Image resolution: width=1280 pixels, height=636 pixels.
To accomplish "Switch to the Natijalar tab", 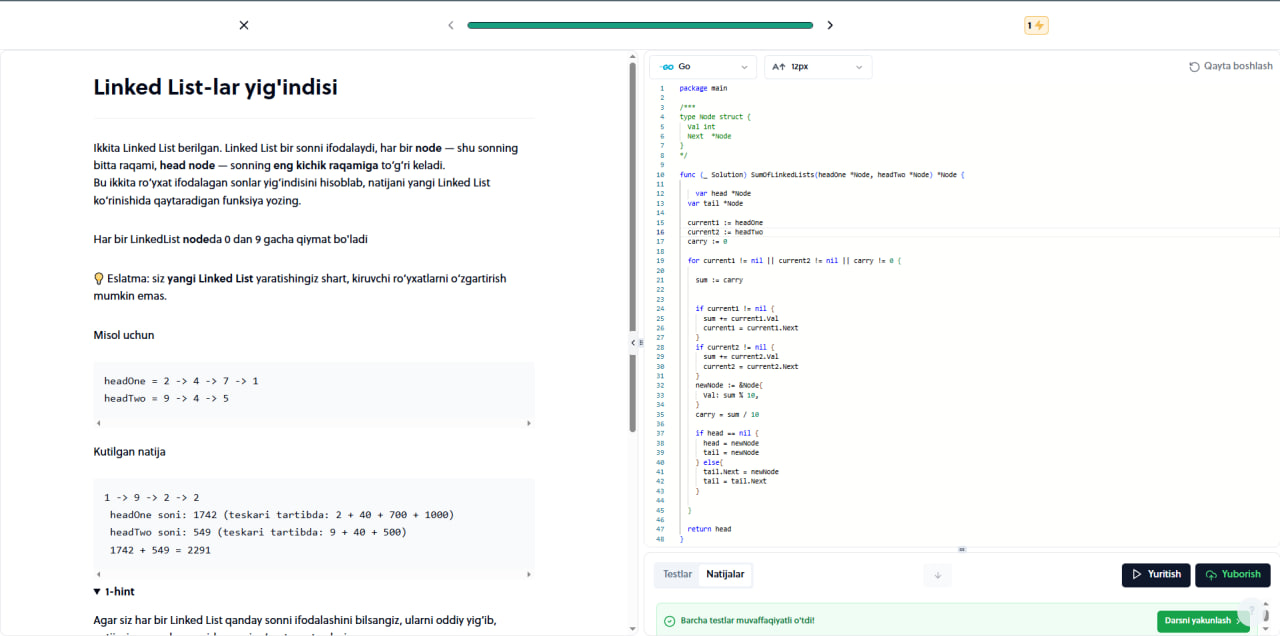I will (725, 574).
